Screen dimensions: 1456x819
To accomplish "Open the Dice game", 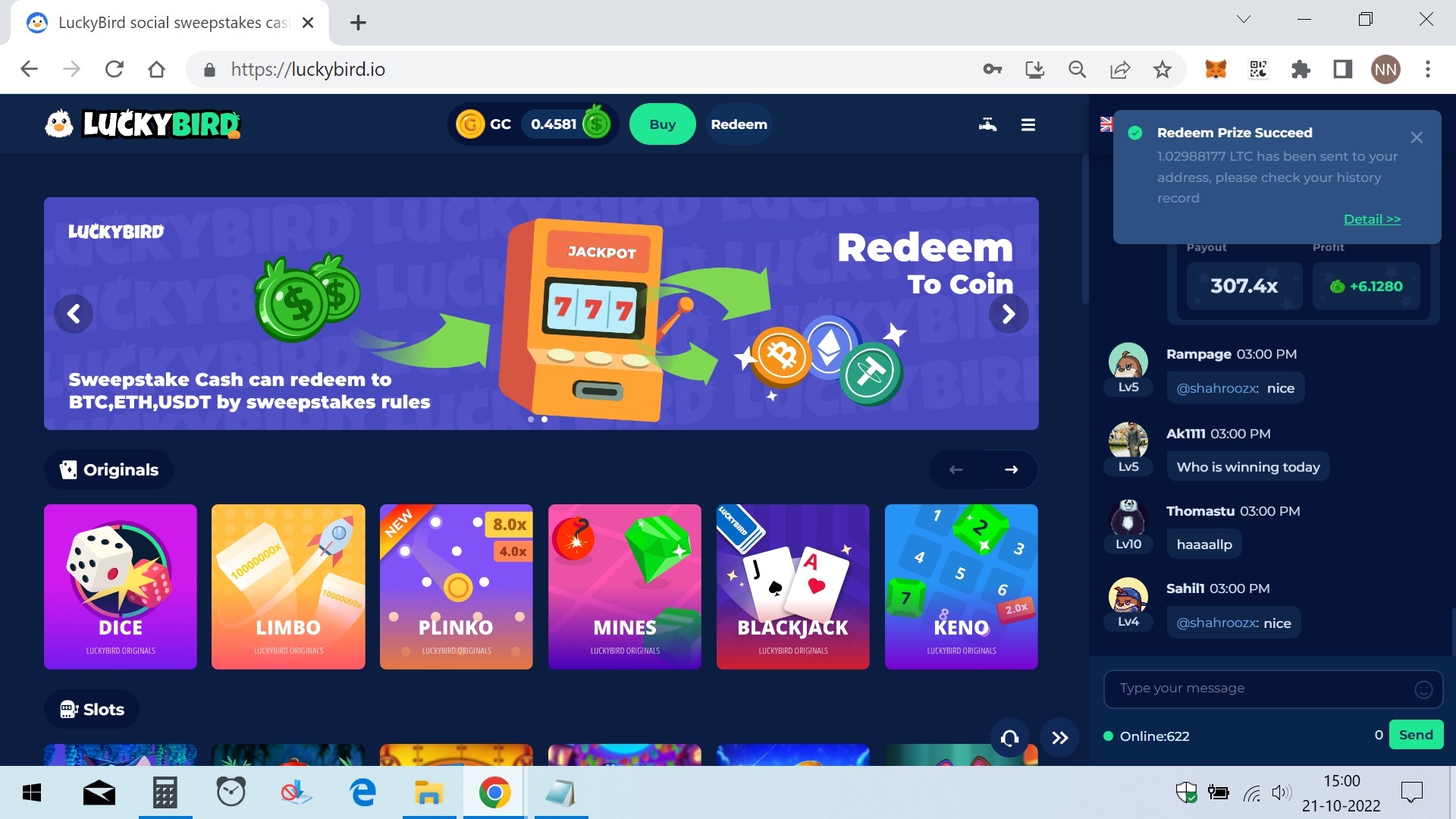I will (x=121, y=587).
